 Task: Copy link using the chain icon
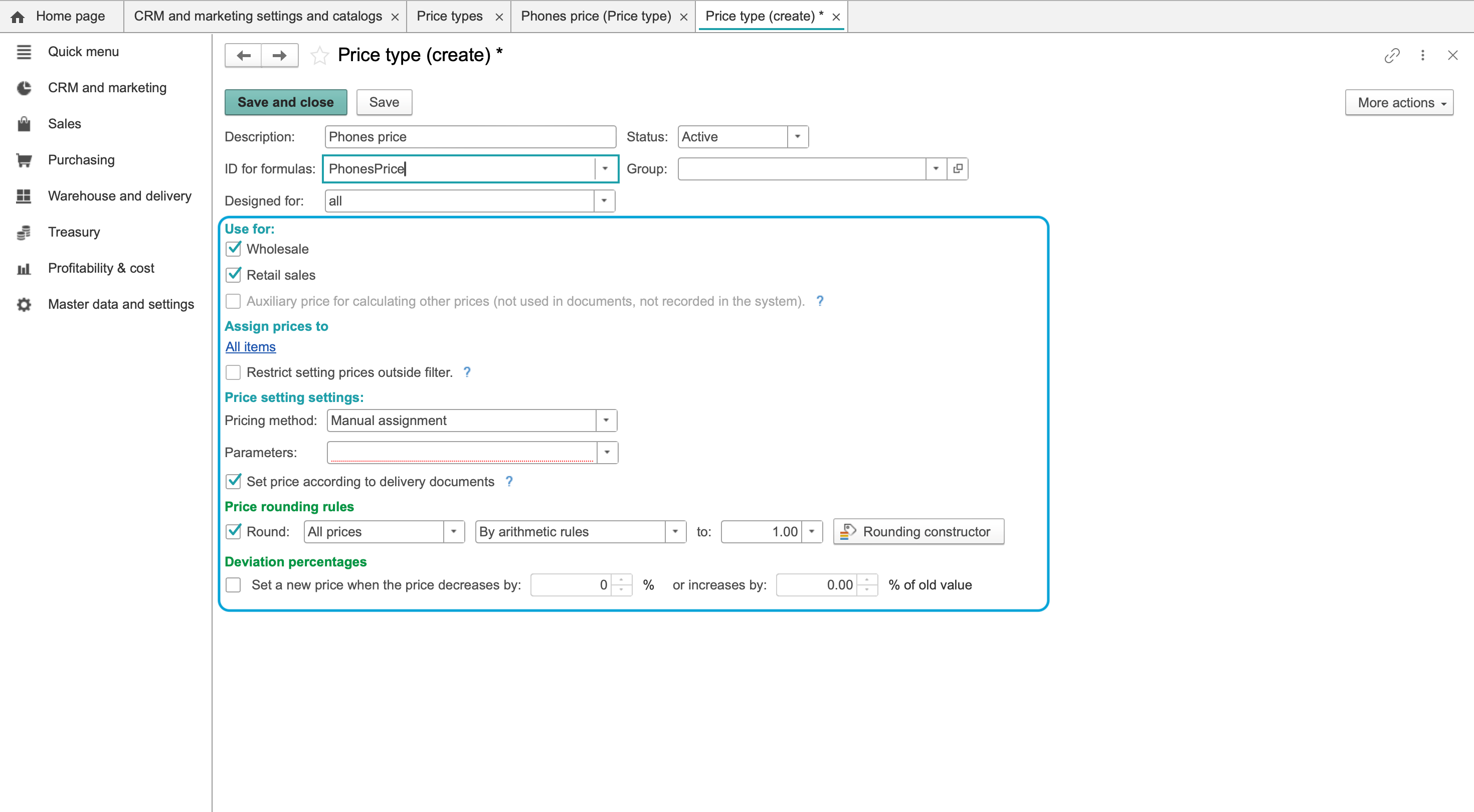coord(1392,56)
